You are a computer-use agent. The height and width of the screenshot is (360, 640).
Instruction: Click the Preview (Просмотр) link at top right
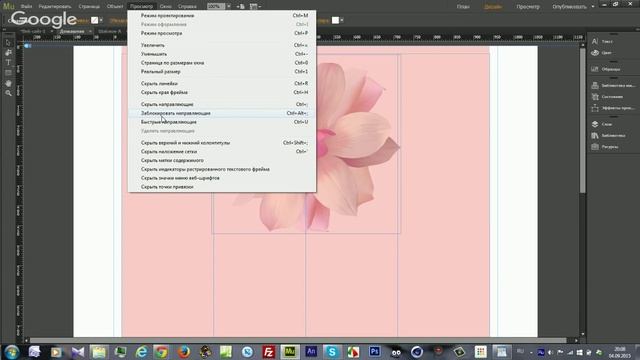point(527,7)
